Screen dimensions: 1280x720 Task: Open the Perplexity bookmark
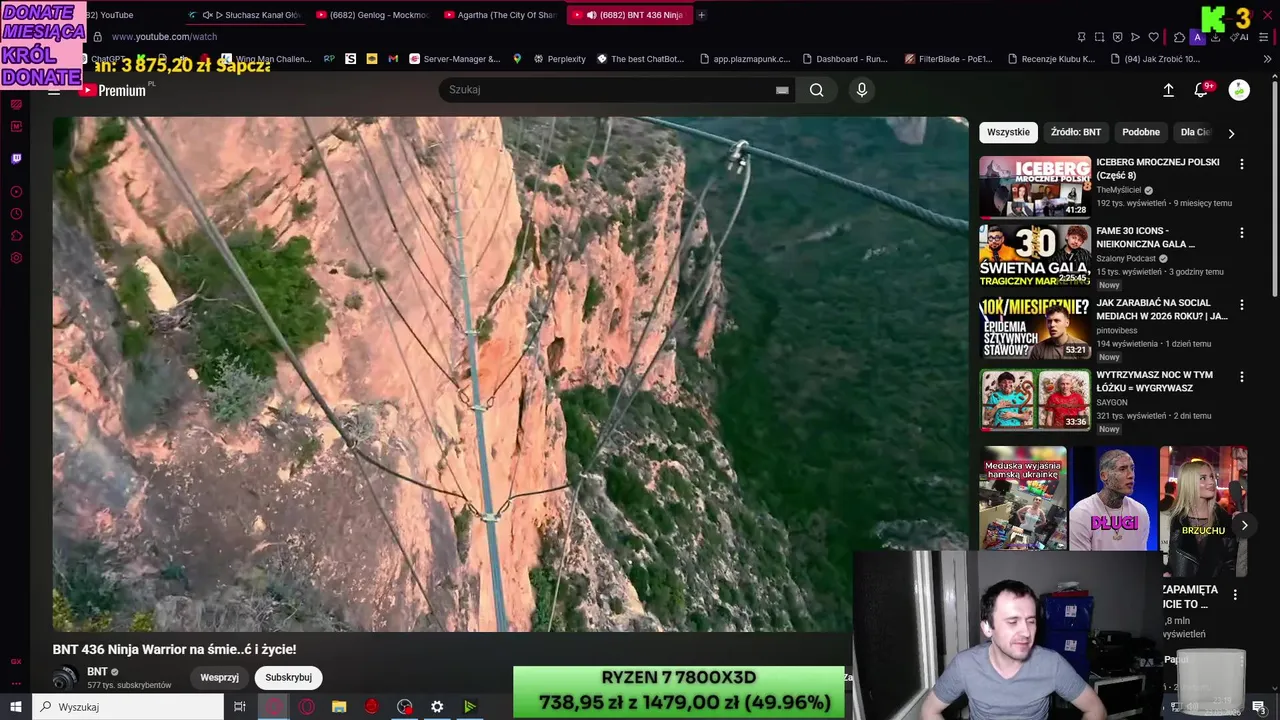pyautogui.click(x=559, y=59)
